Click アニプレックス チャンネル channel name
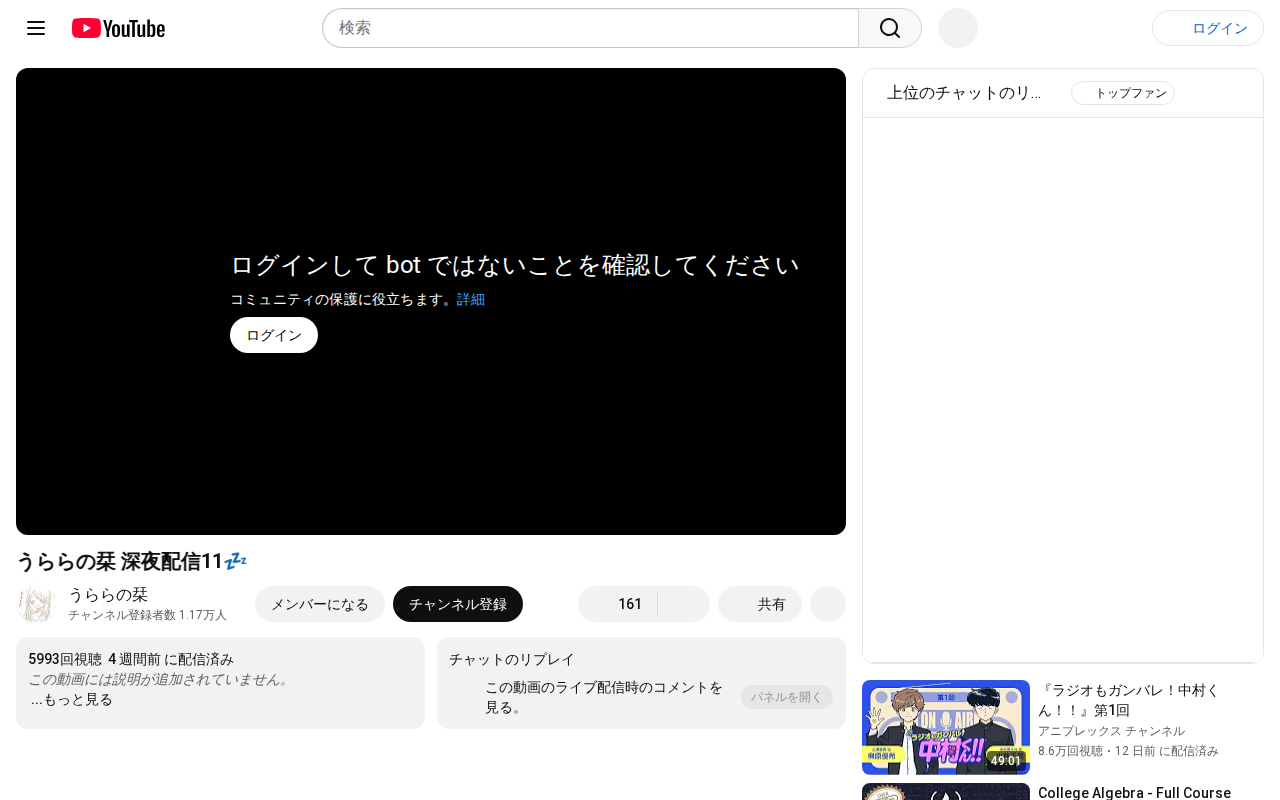1280x800 pixels. (x=1111, y=731)
